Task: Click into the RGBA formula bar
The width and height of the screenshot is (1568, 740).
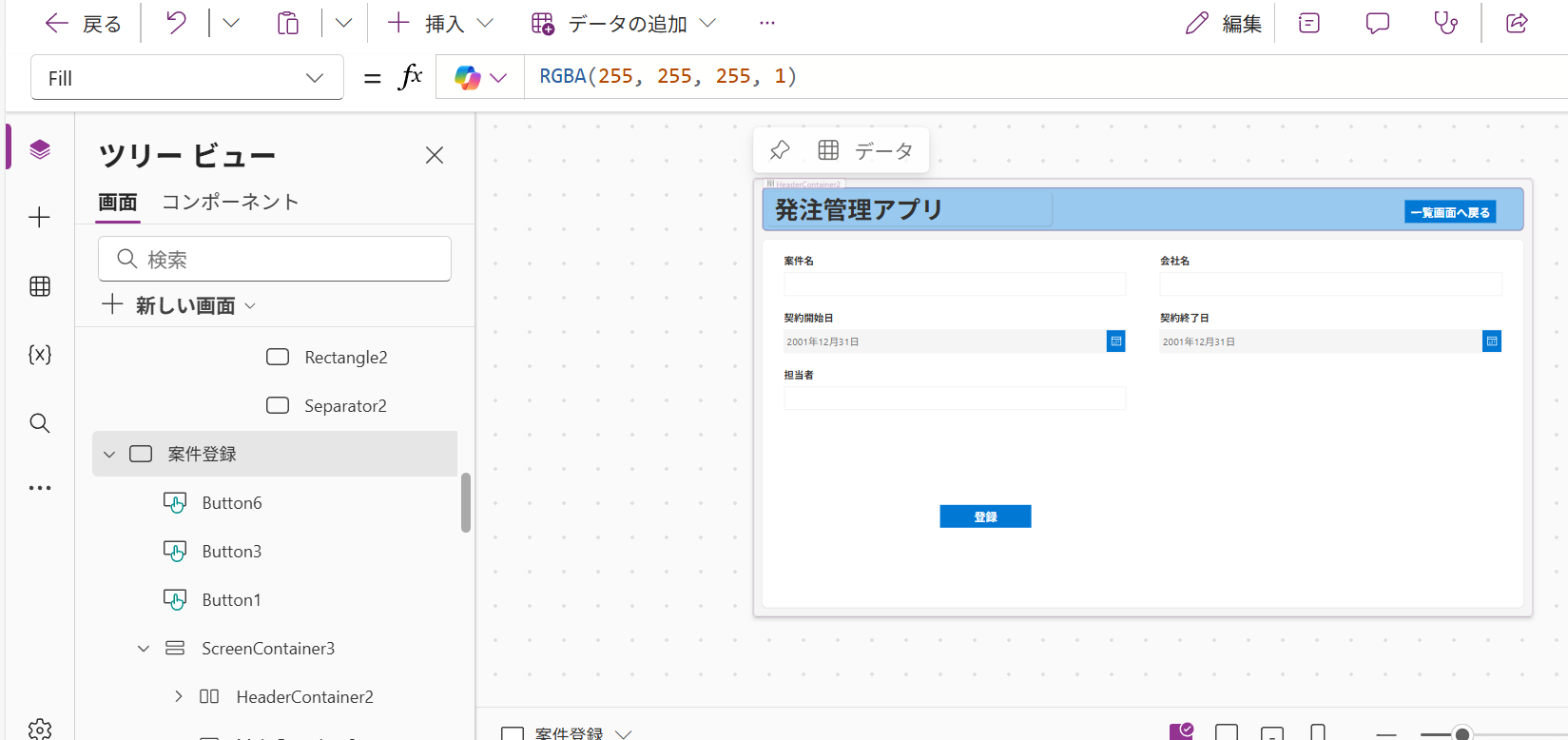Action: pos(1046,76)
